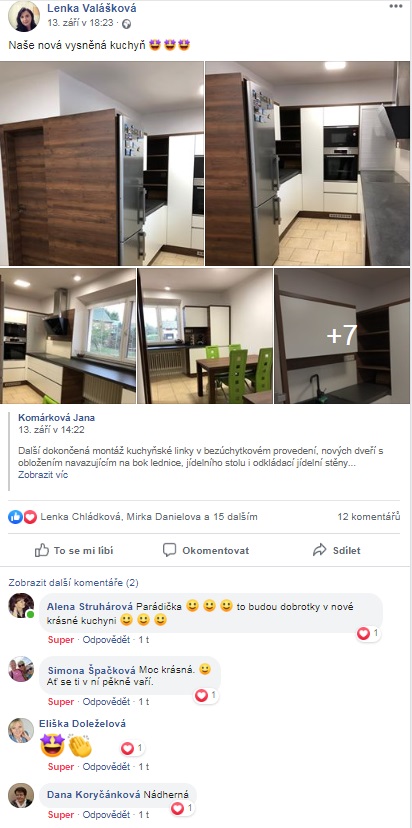
Task: Open the dining table with green chairs photo
Action: [x=205, y=336]
